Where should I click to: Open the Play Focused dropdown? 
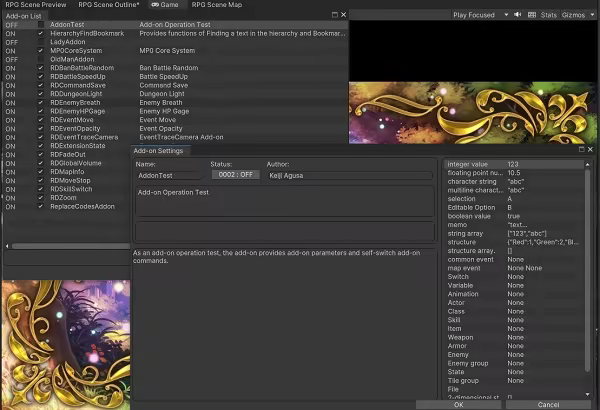(478, 15)
